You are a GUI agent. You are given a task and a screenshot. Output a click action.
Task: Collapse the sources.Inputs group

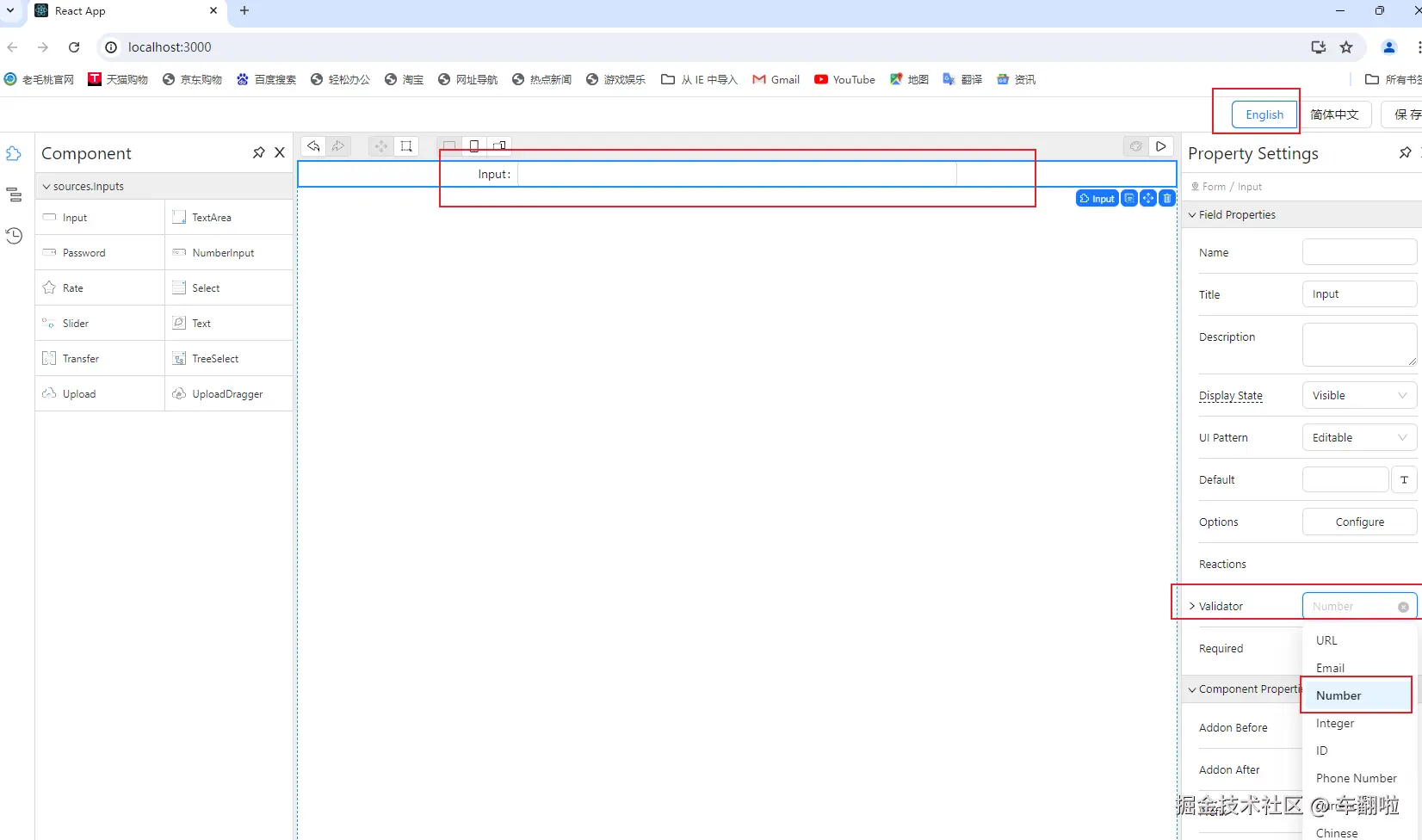click(46, 187)
